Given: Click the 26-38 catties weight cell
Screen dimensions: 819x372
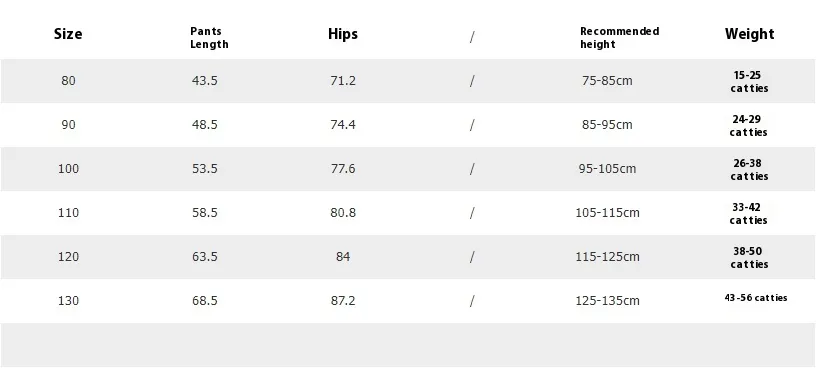Looking at the screenshot, I should [749, 169].
